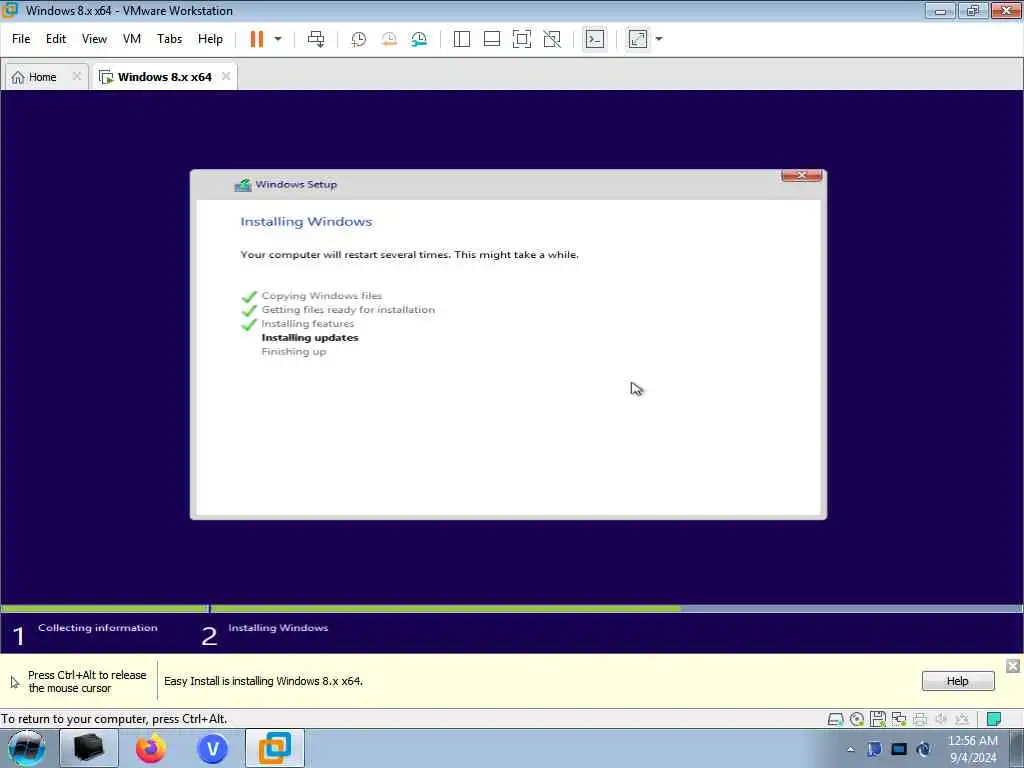Click VMware Workstation taskbar button
The image size is (1024, 768).
[x=275, y=748]
